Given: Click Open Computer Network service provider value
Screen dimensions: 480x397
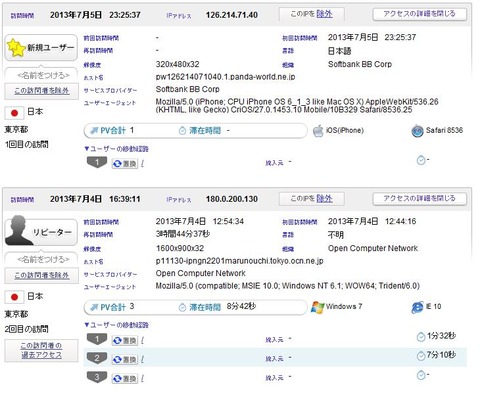Looking at the screenshot, I should pos(201,273).
